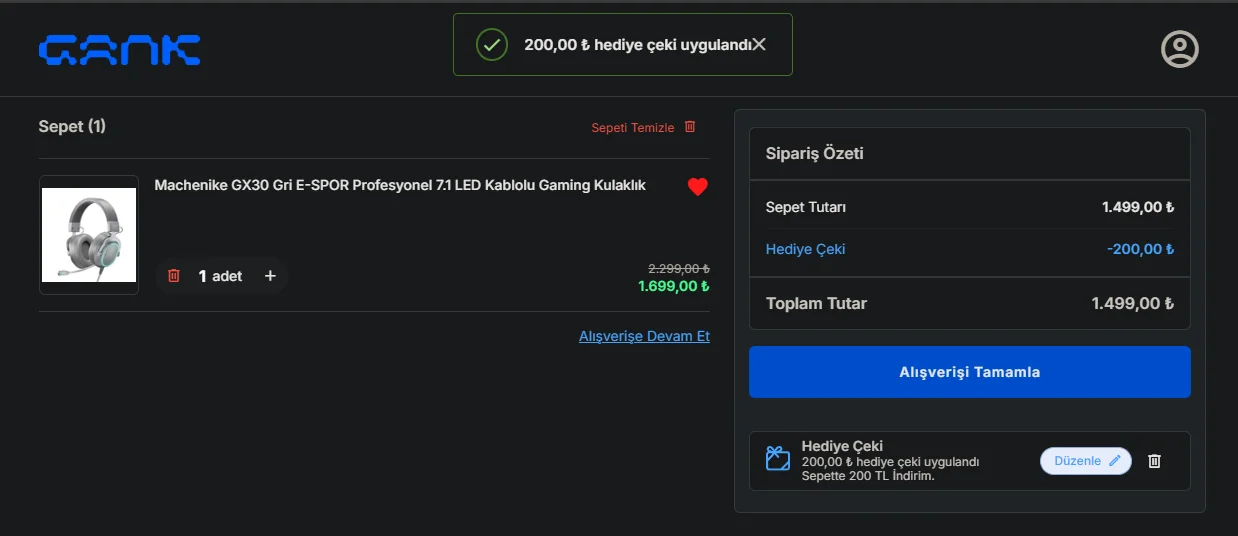The height and width of the screenshot is (536, 1238).
Task: Click the Sipariş Özeti header
Action: [814, 154]
